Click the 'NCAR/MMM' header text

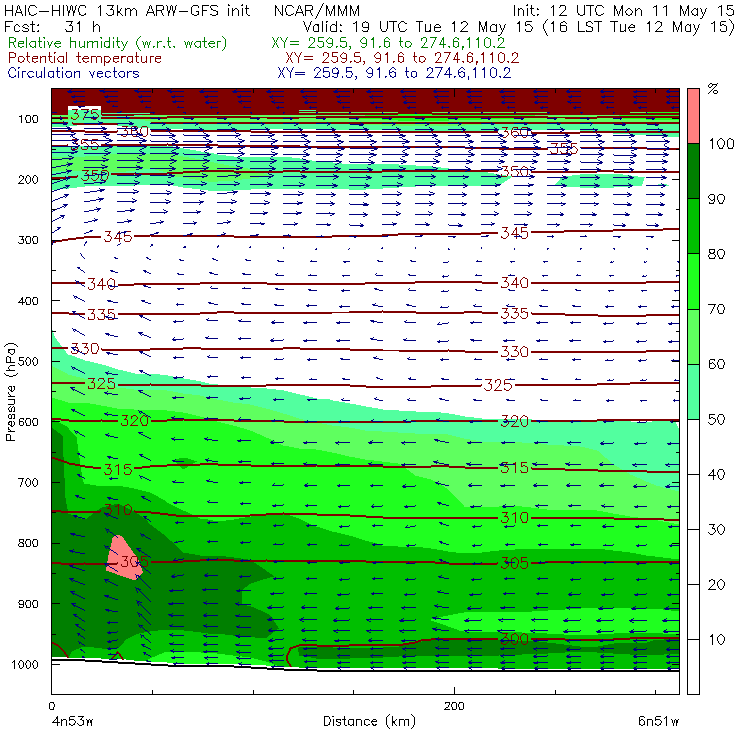[317, 11]
